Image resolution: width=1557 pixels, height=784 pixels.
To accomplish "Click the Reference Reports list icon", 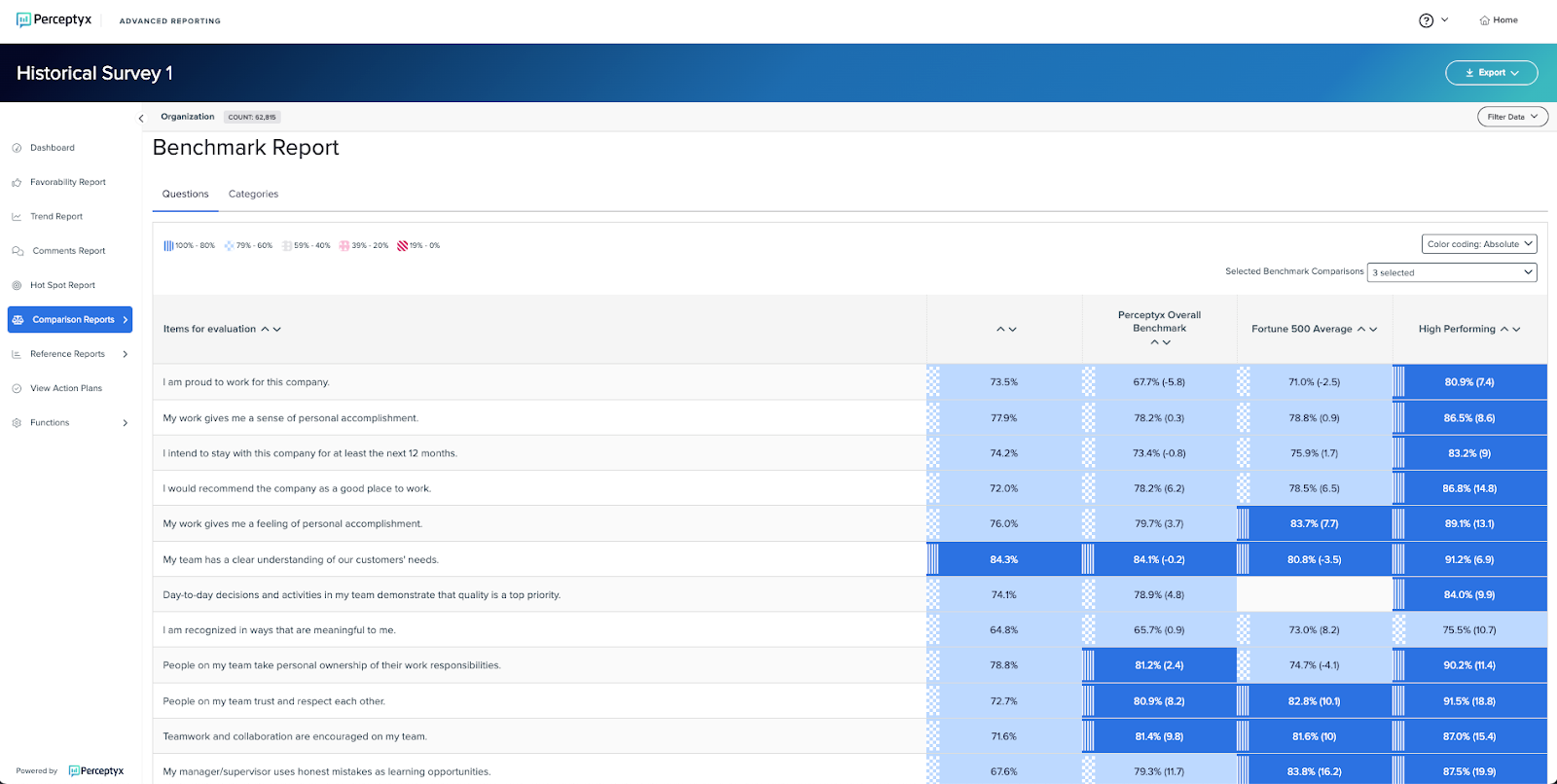I will tap(17, 354).
